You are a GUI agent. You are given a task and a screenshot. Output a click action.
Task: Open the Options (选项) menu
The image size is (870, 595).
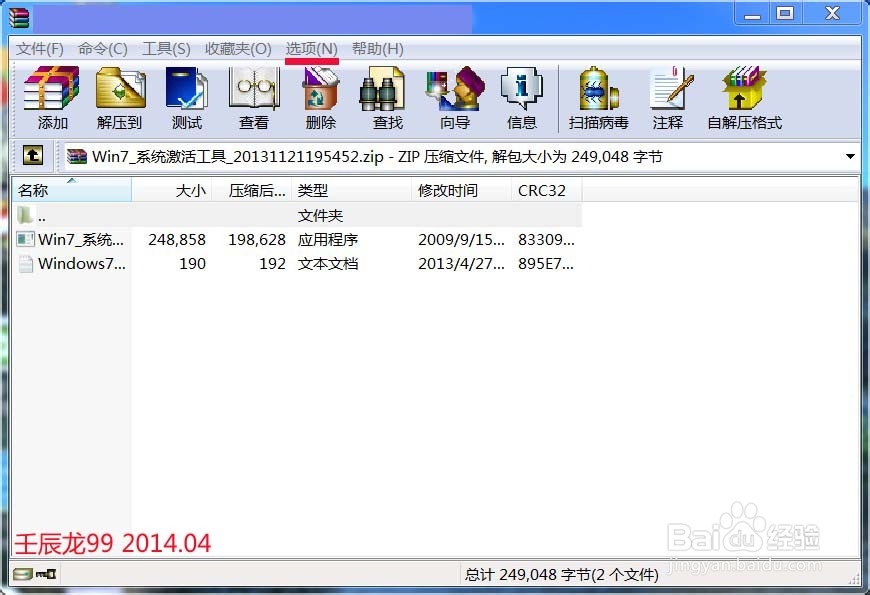[311, 49]
